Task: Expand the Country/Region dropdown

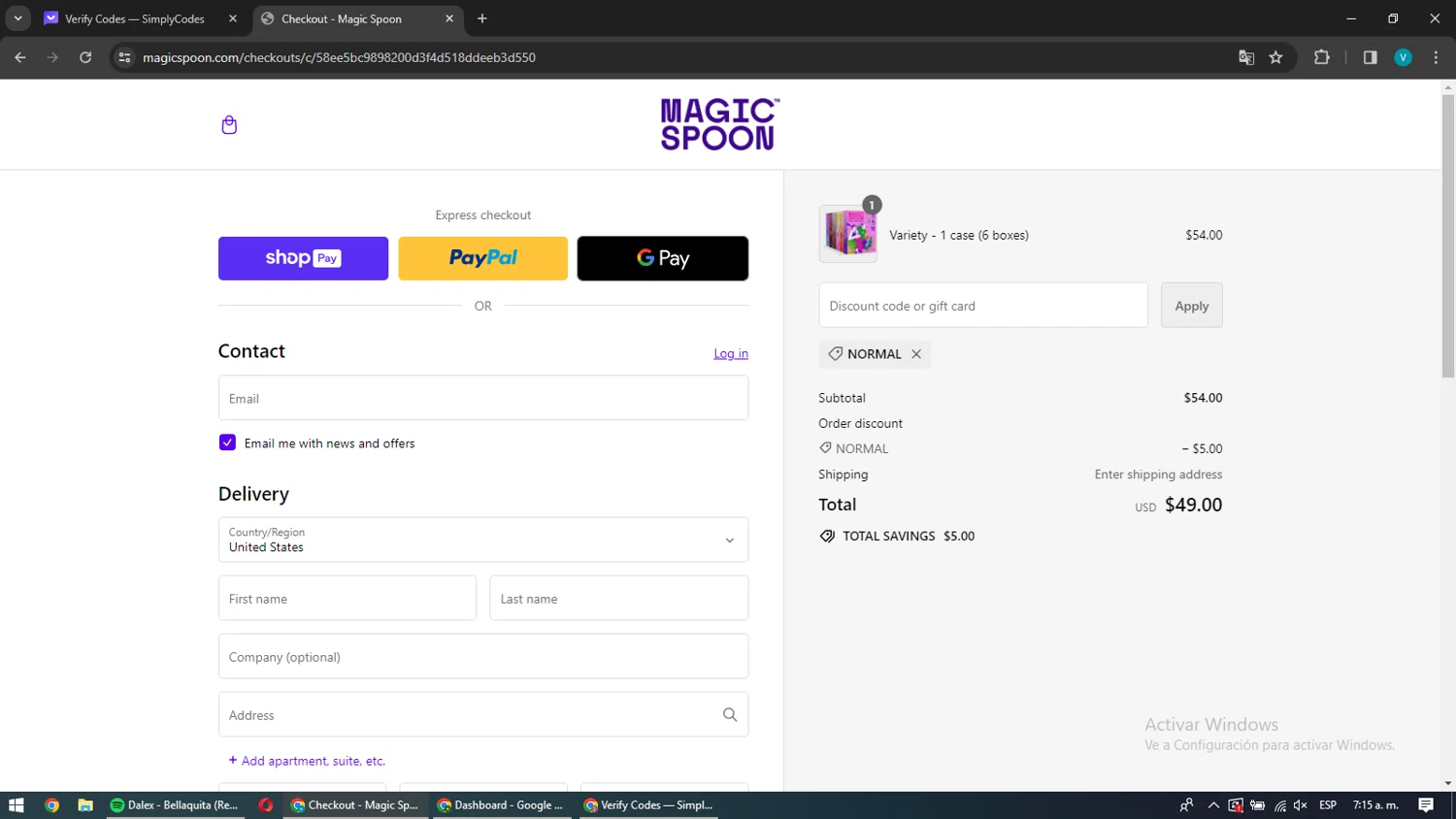Action: pyautogui.click(x=483, y=540)
